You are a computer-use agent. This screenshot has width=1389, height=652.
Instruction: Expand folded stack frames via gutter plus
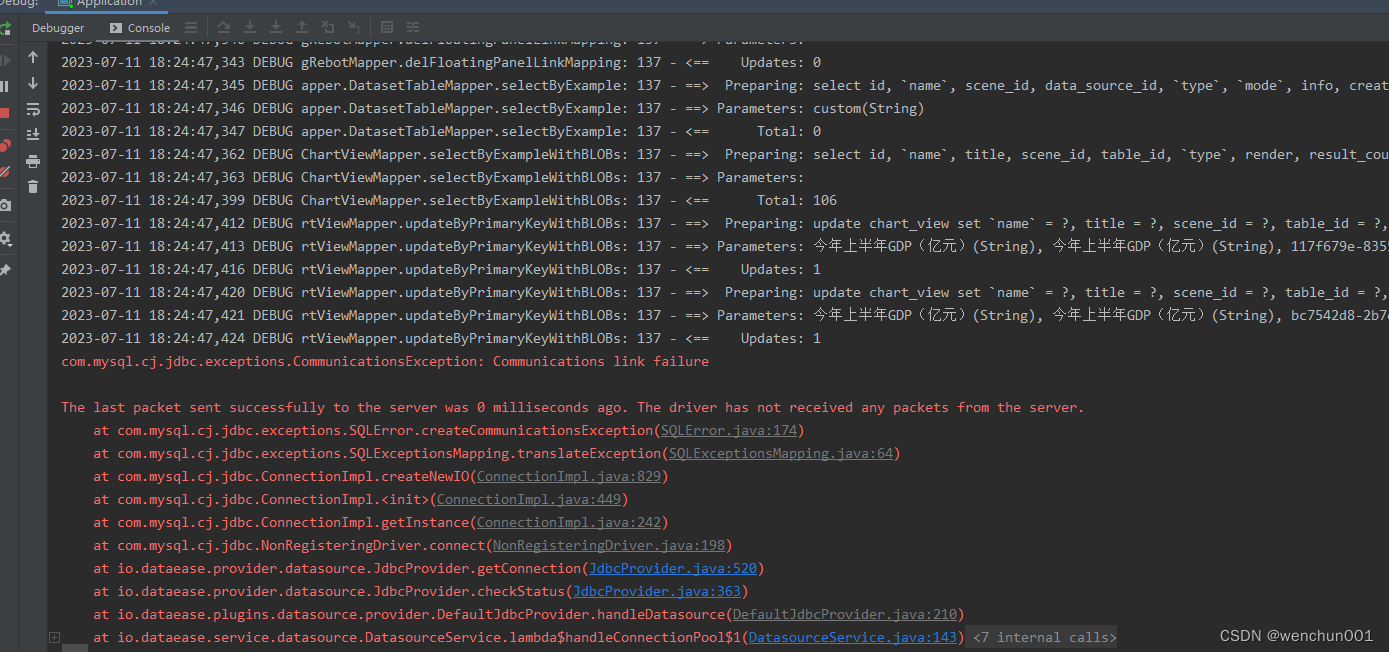click(54, 638)
